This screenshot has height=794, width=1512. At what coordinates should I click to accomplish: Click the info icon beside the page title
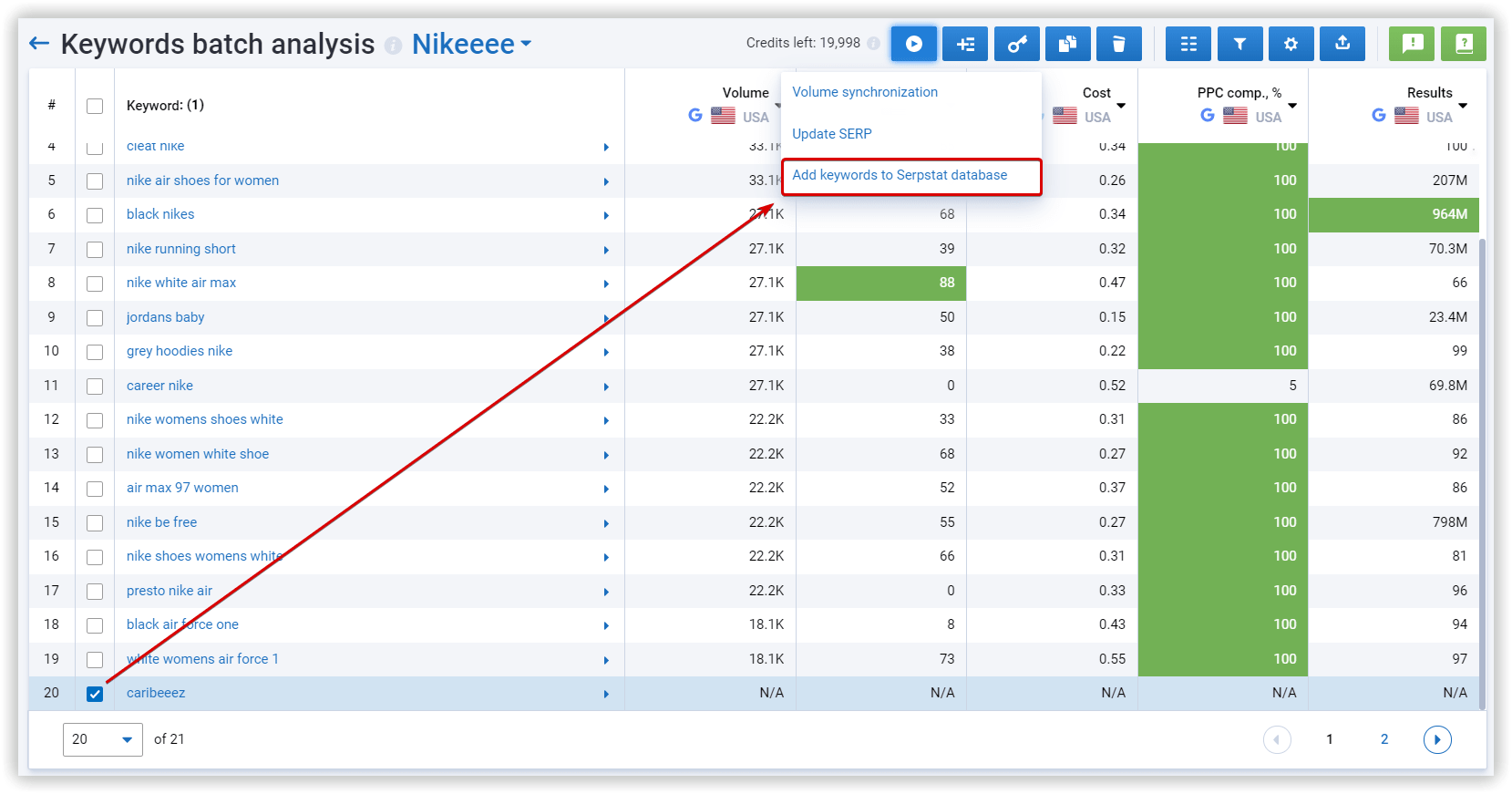(x=393, y=45)
